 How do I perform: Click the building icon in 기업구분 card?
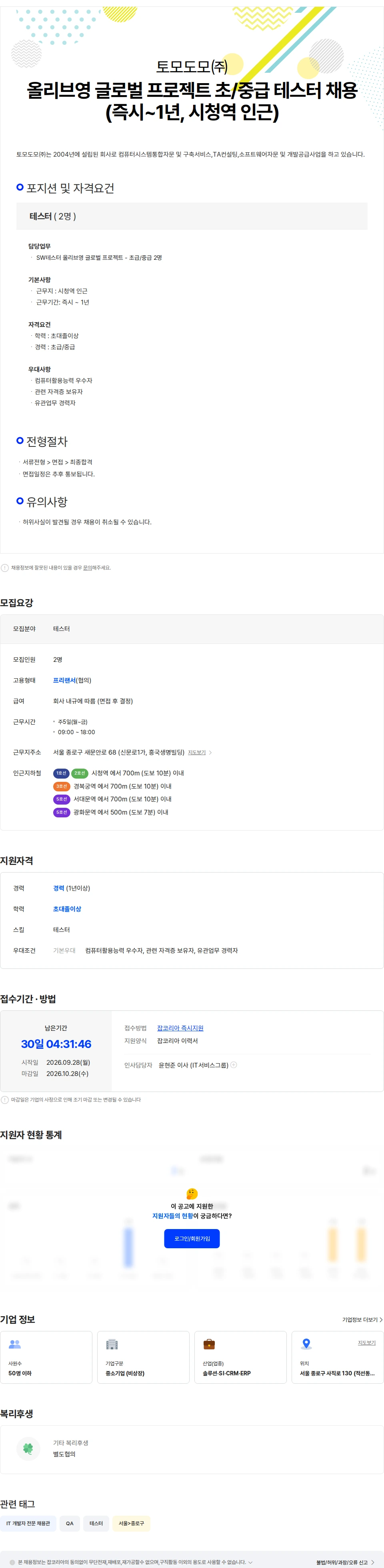[112, 1344]
